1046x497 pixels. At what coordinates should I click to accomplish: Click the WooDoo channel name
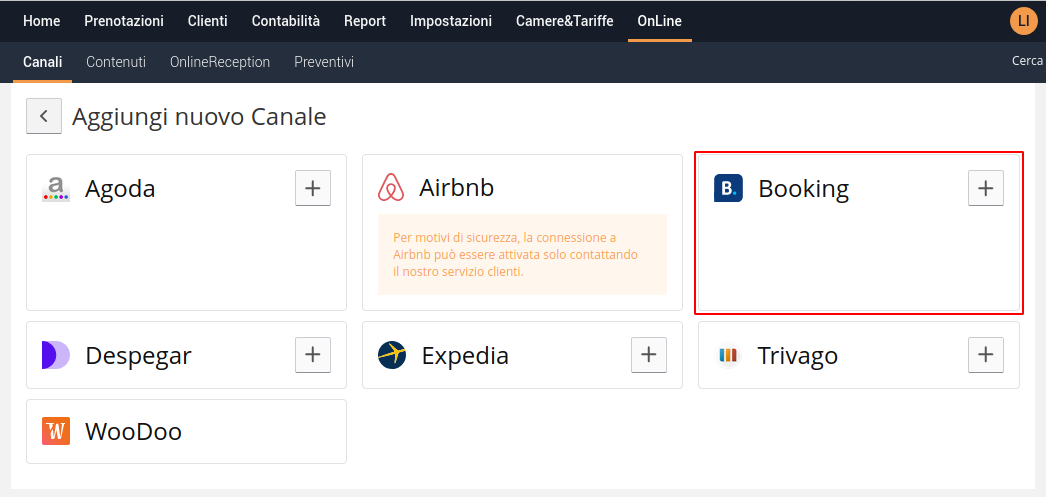coord(133,432)
